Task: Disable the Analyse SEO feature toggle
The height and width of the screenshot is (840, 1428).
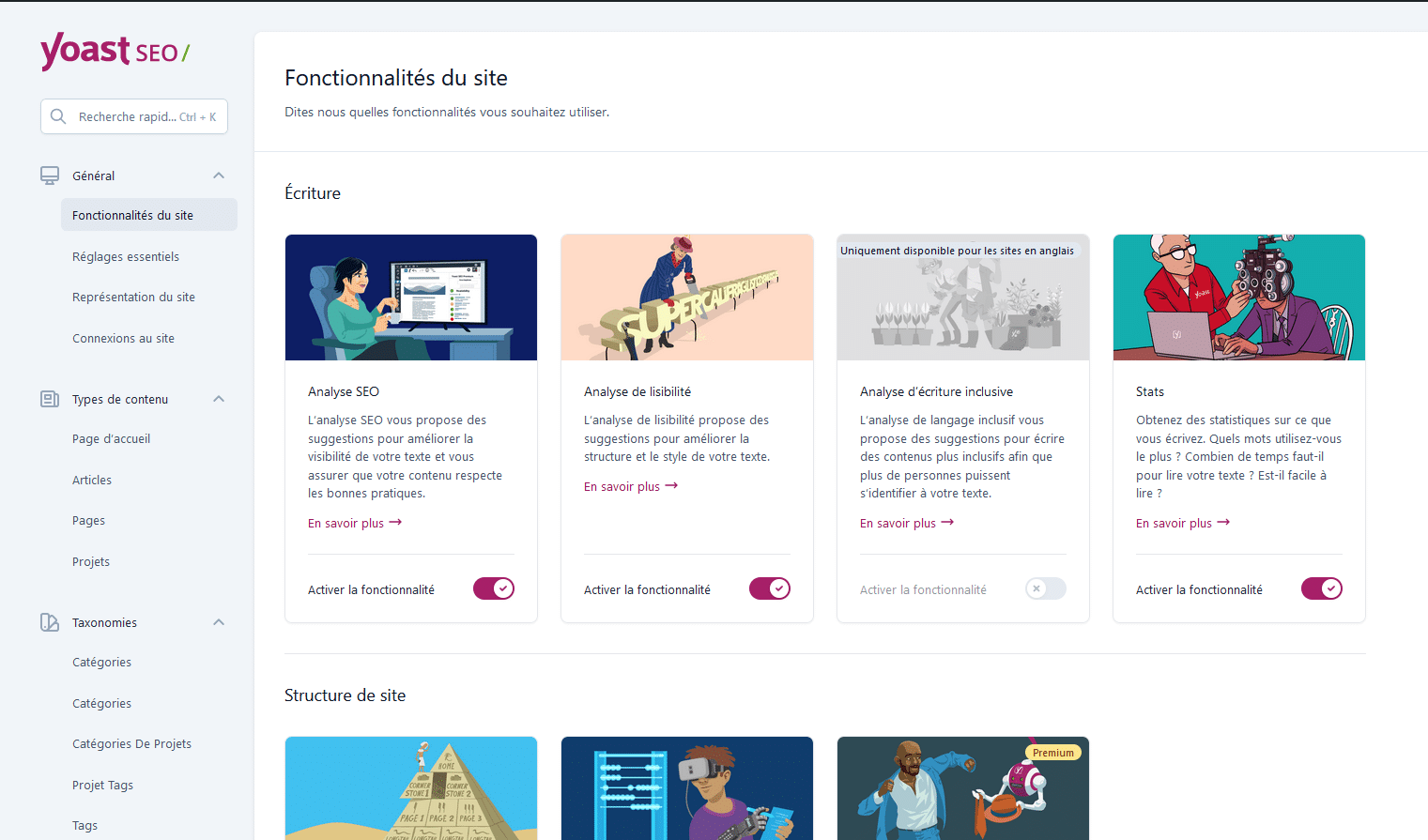Action: 494,588
